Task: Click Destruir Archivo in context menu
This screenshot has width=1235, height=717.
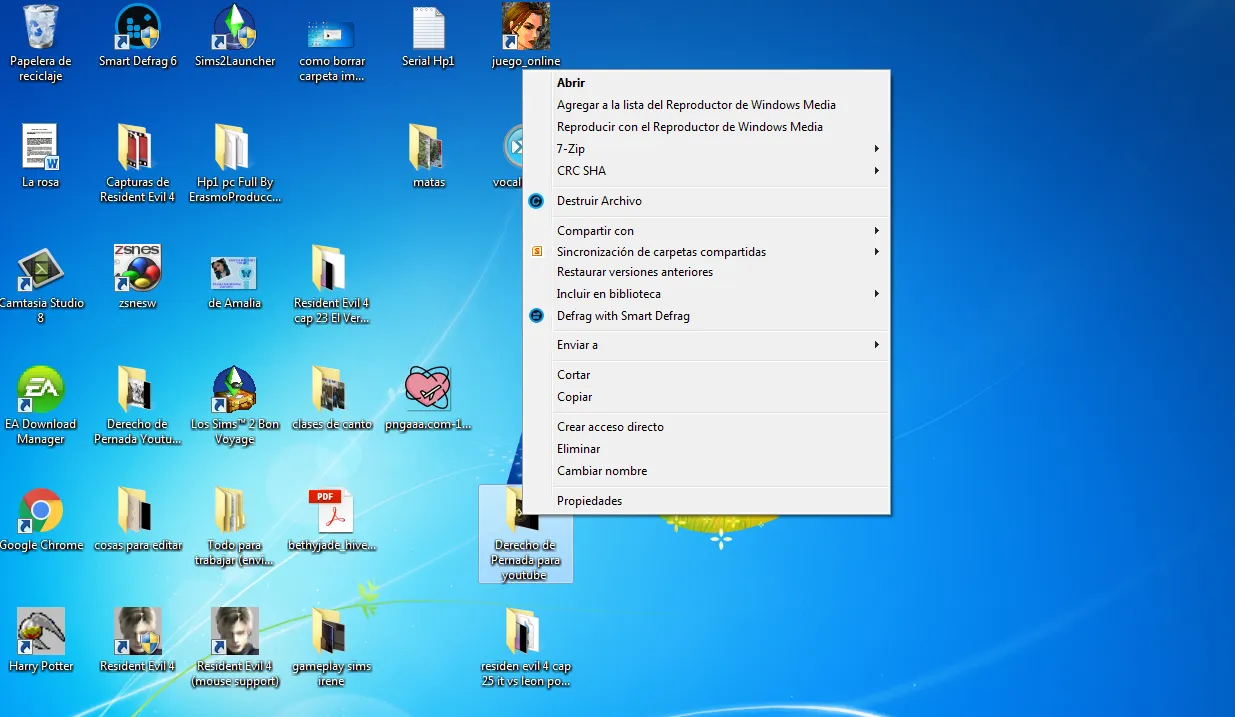Action: coord(707,201)
